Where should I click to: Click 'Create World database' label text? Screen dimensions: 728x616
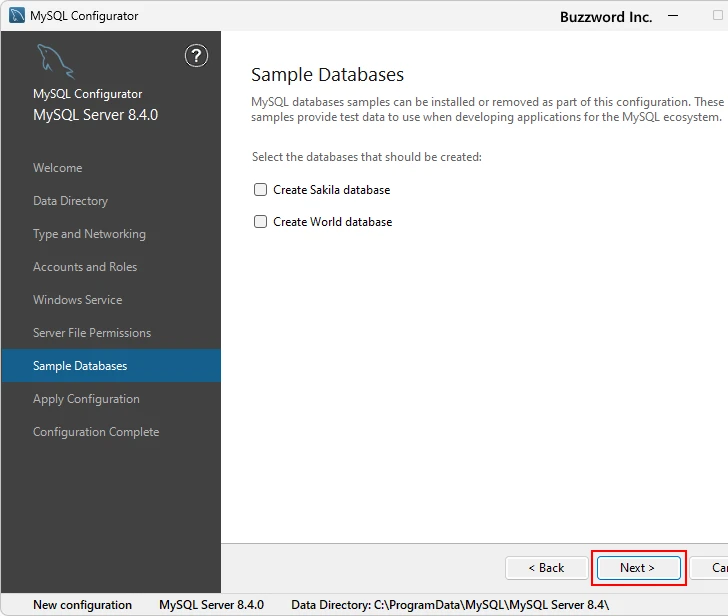(332, 222)
